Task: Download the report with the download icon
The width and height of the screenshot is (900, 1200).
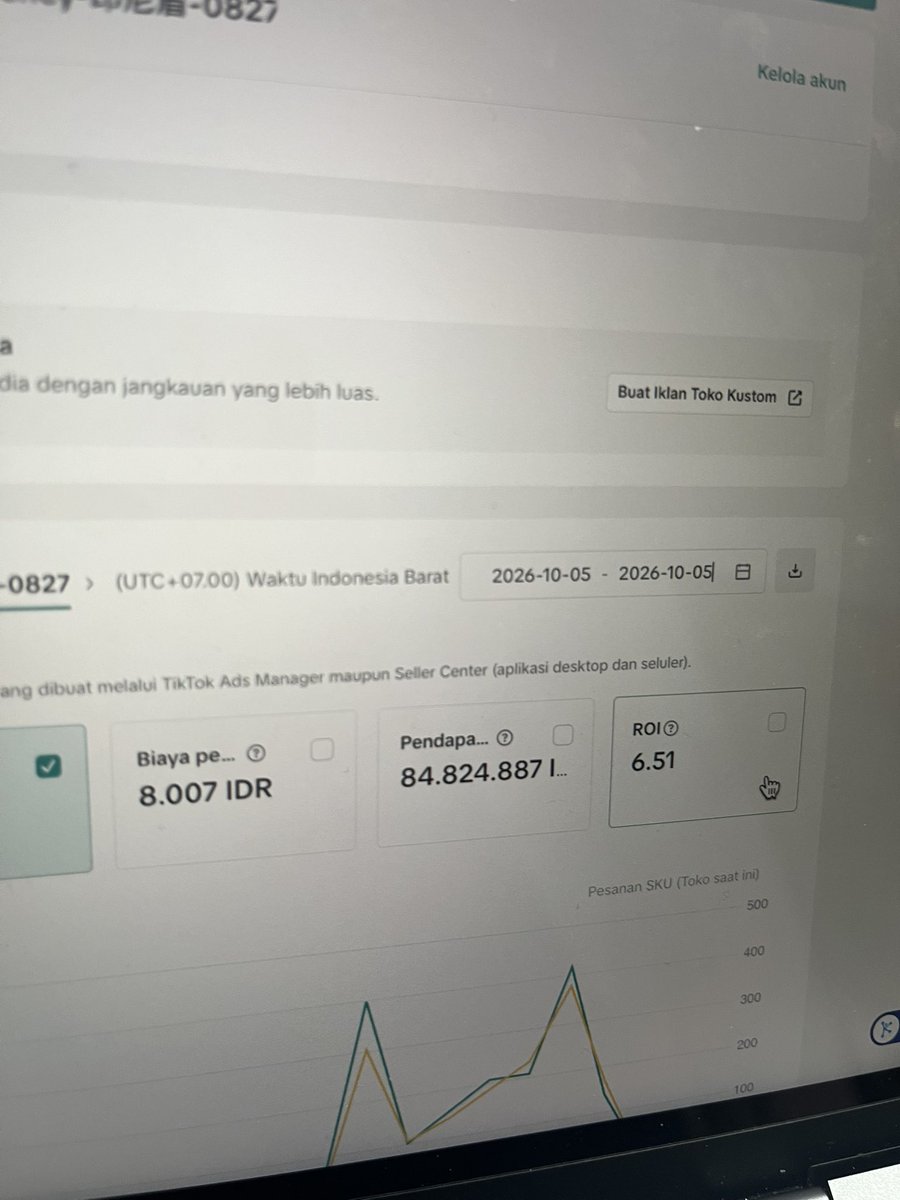Action: 795,571
